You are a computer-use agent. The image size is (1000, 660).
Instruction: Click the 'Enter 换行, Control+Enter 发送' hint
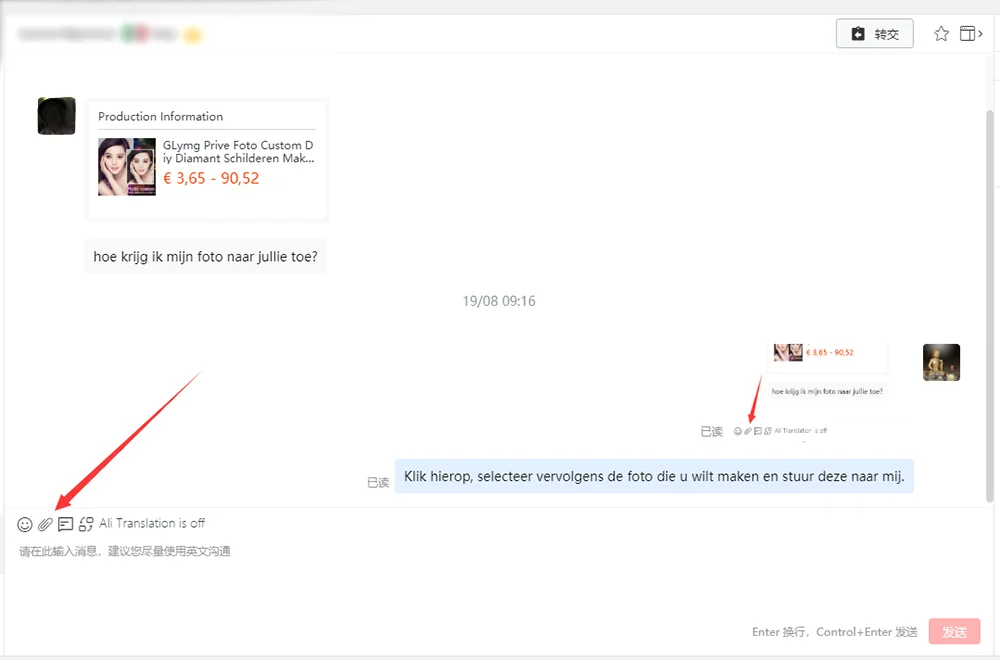pos(835,632)
